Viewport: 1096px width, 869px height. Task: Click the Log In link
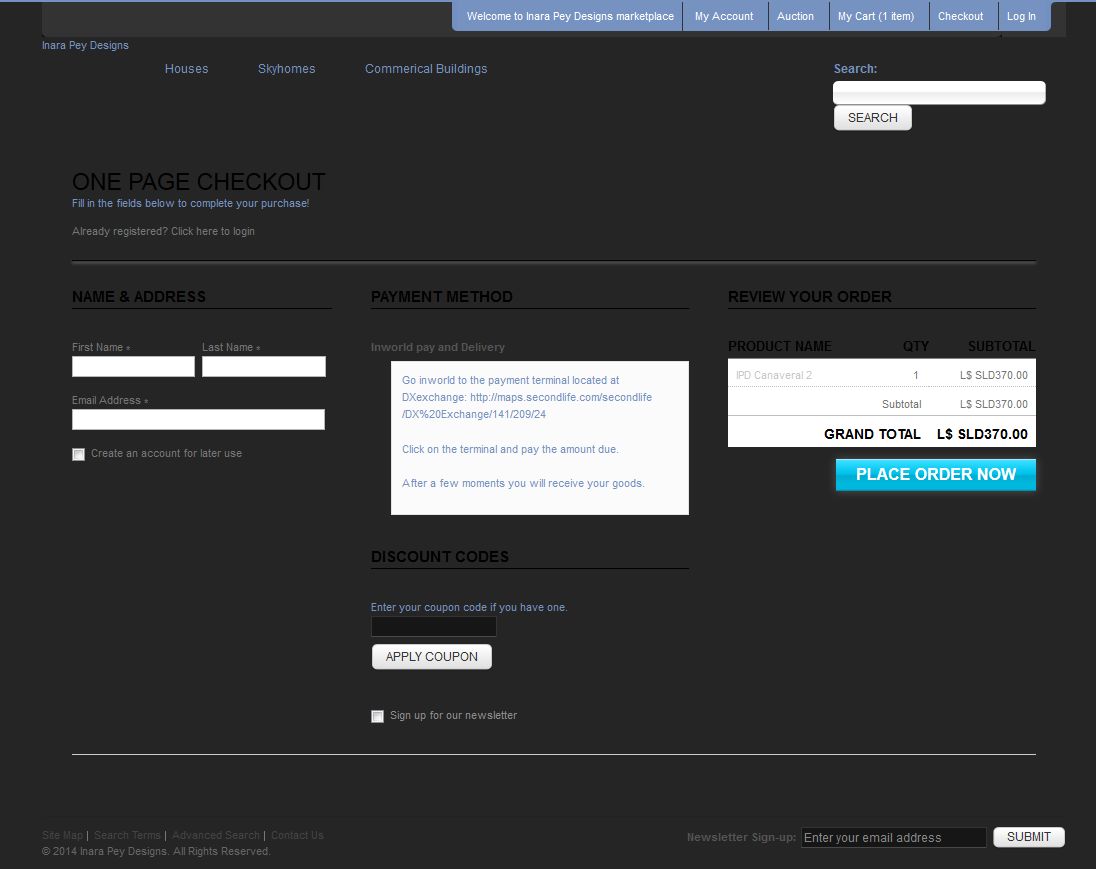pyautogui.click(x=1021, y=16)
